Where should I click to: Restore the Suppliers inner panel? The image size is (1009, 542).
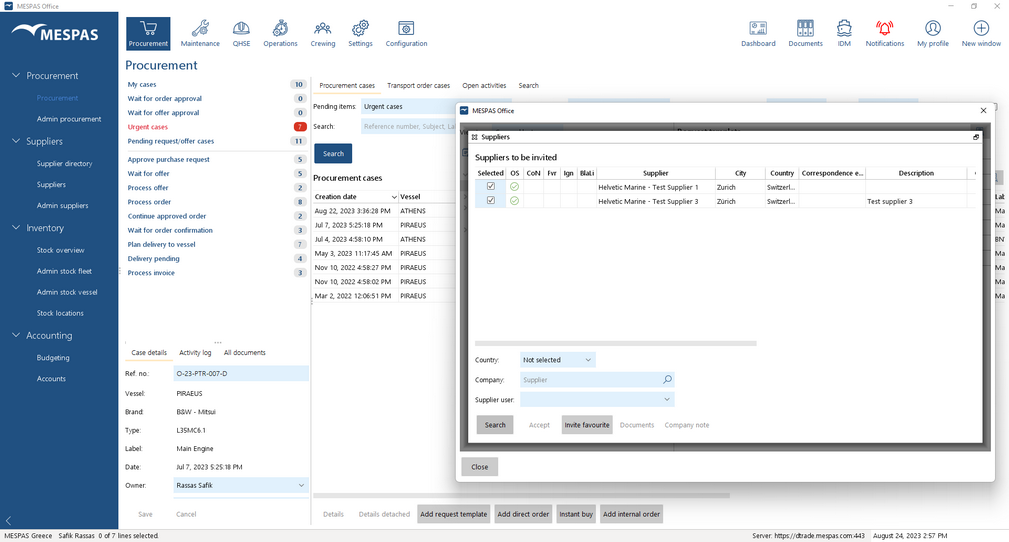point(976,137)
